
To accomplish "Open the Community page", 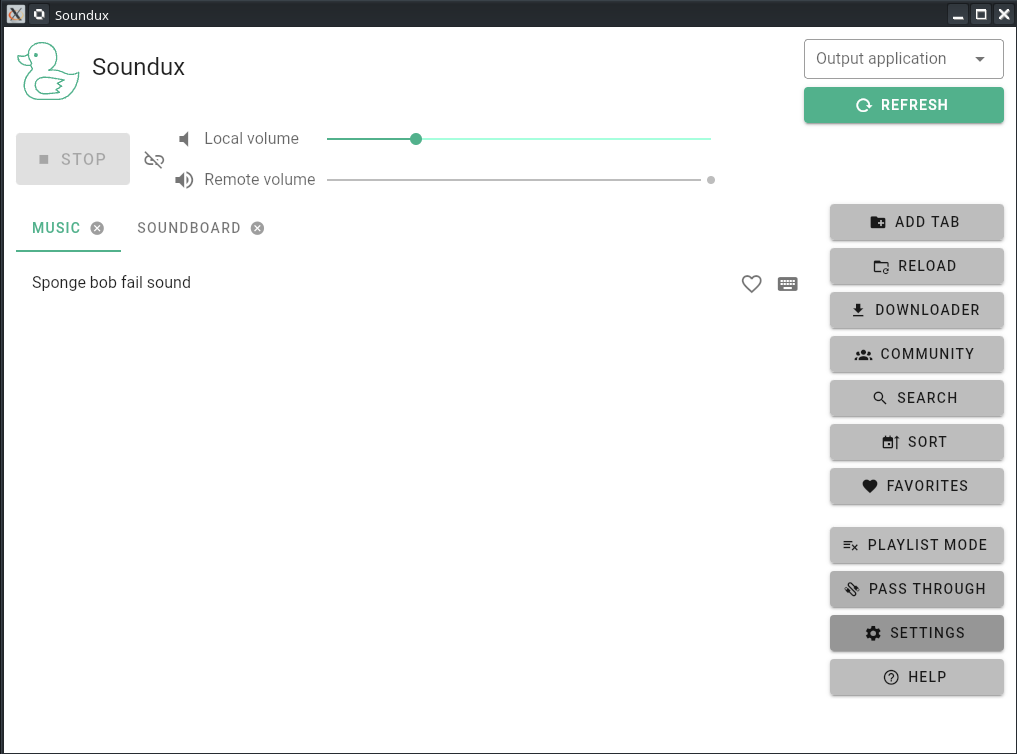I will [916, 354].
